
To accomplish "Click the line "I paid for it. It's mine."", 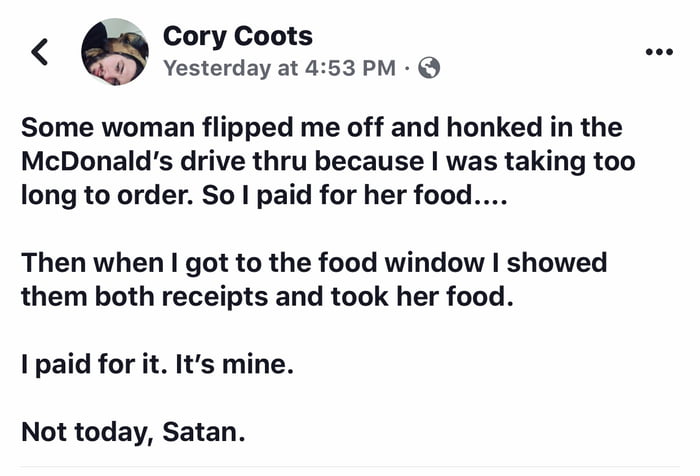I will (x=157, y=366).
